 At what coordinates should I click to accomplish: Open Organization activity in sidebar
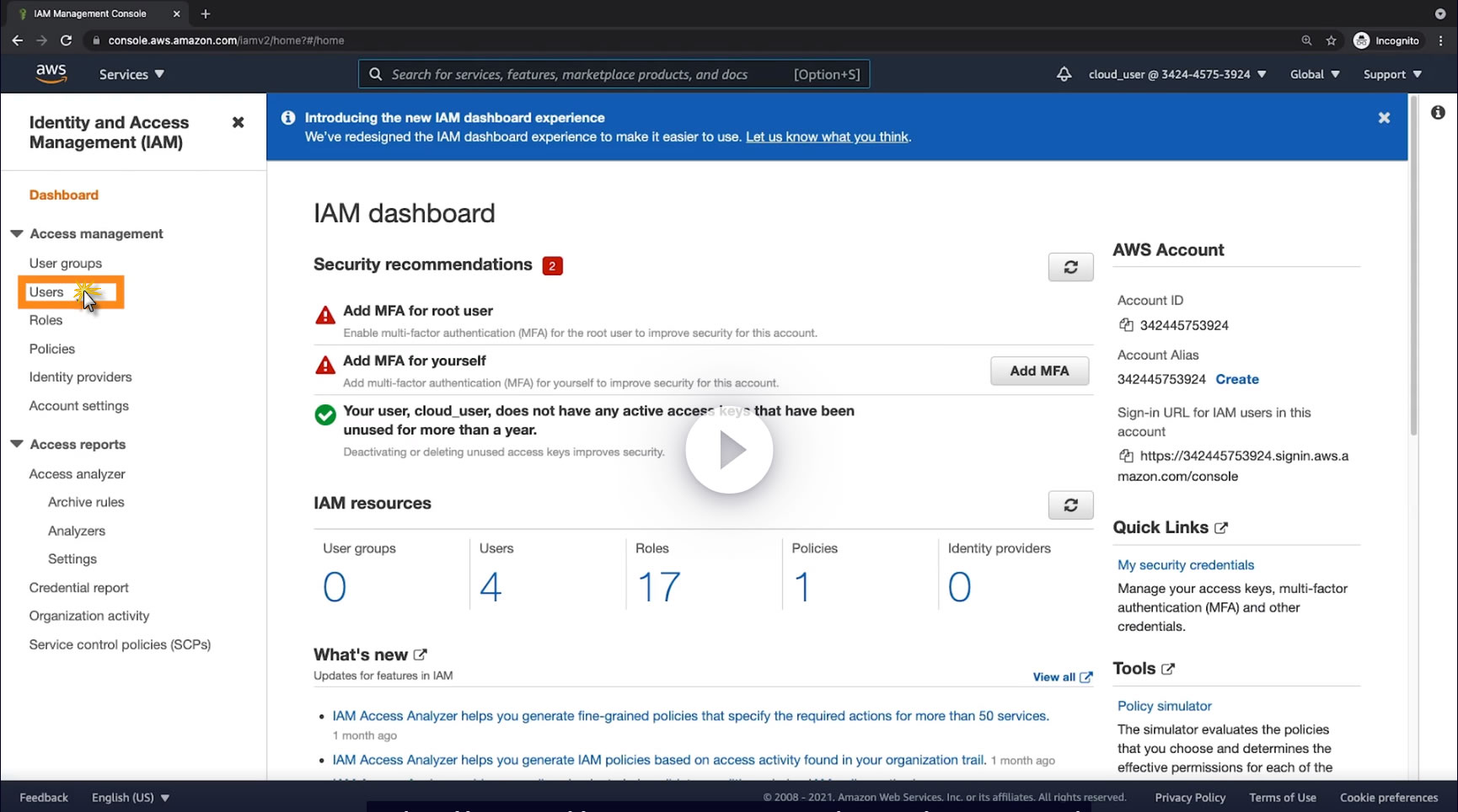point(89,616)
